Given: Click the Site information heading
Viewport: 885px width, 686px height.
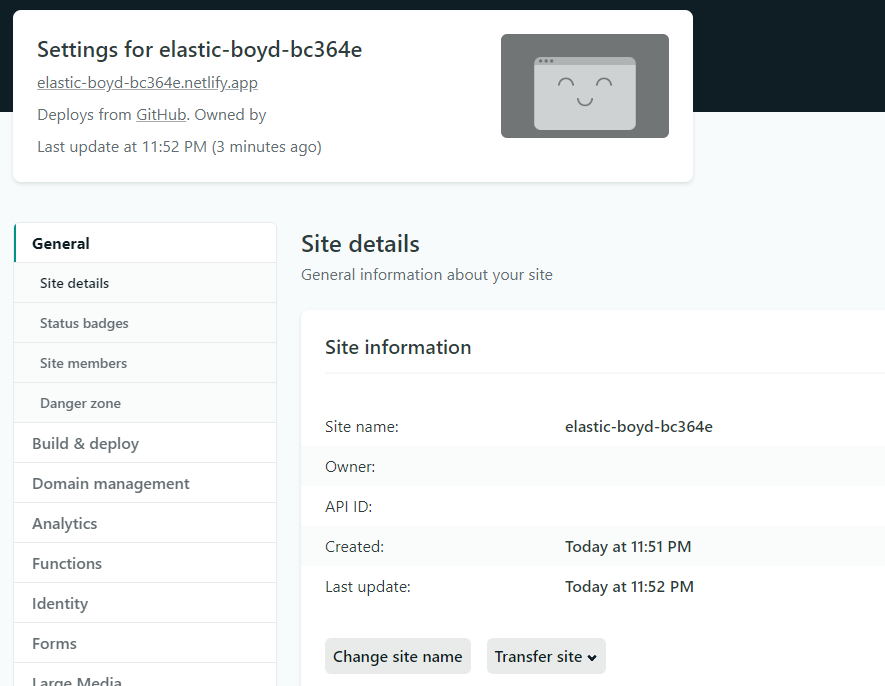Looking at the screenshot, I should [398, 347].
